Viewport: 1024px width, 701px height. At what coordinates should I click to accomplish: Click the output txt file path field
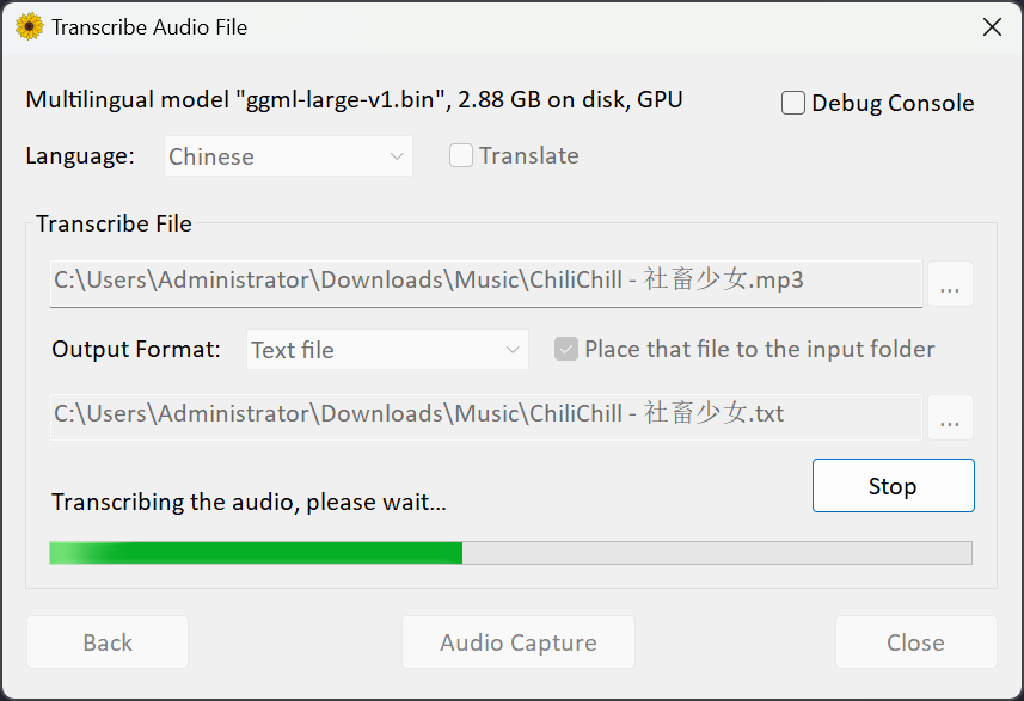point(486,415)
